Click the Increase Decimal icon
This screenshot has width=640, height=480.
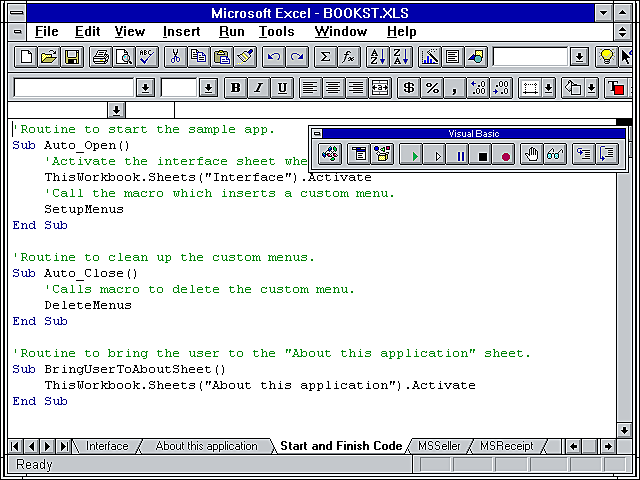click(478, 87)
